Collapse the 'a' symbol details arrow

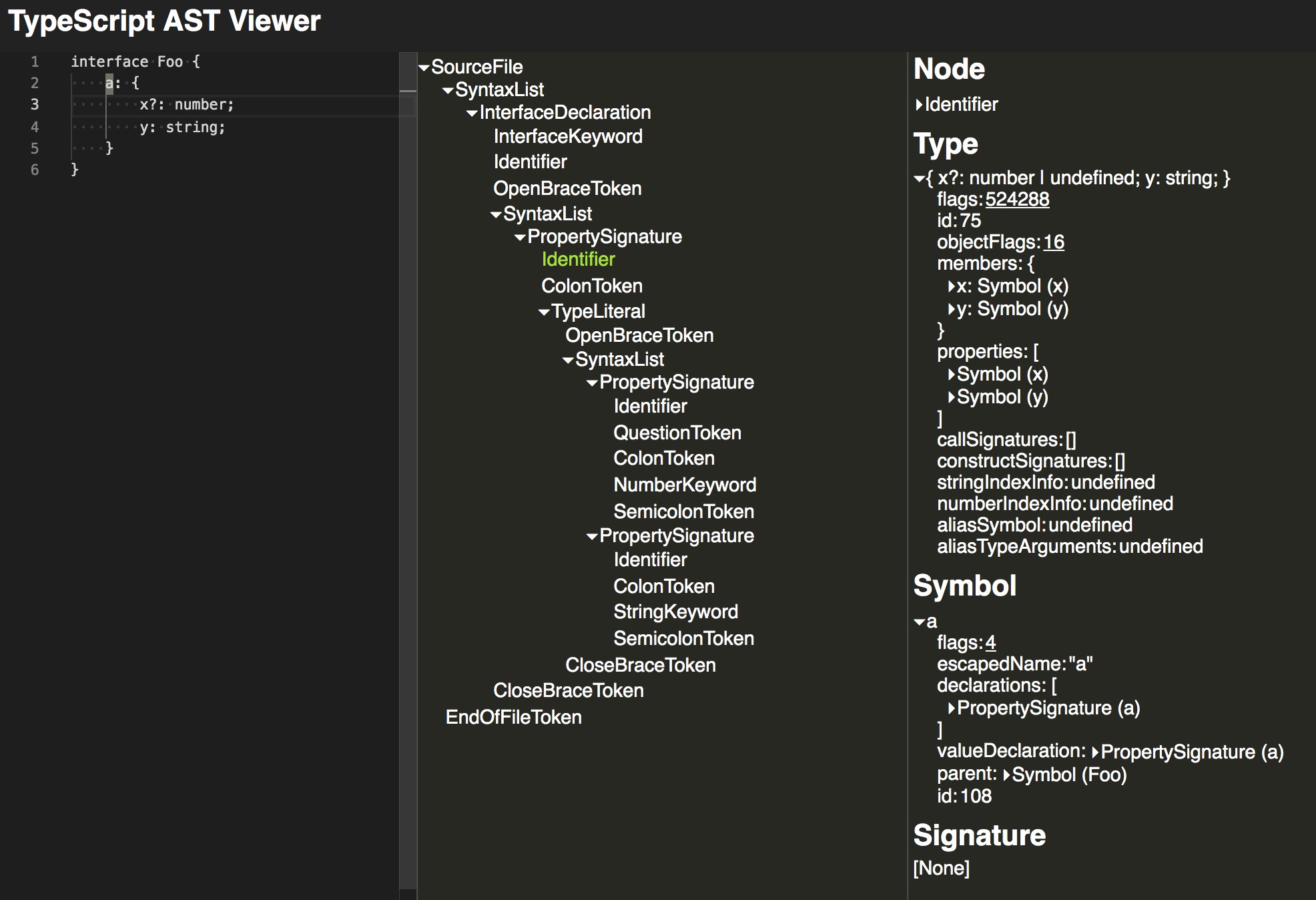point(919,622)
